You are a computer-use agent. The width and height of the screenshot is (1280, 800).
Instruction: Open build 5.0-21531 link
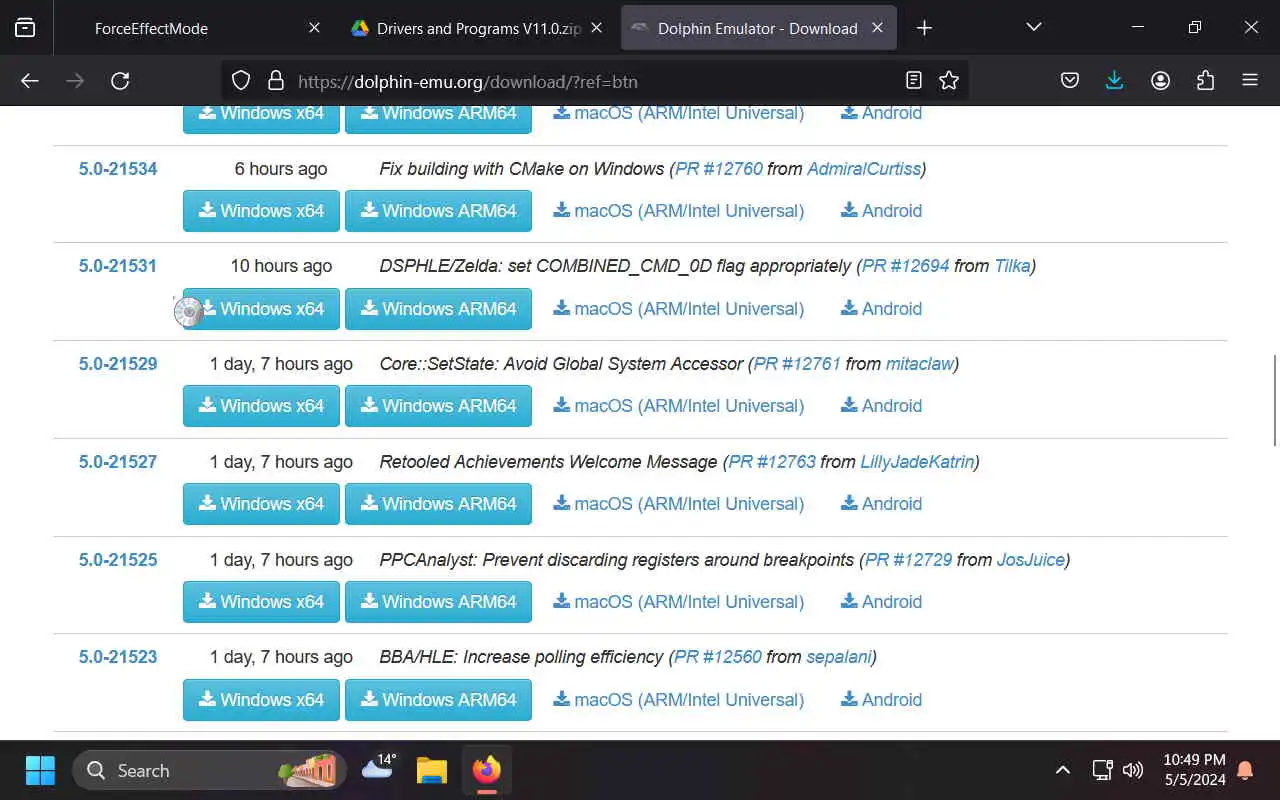(x=118, y=266)
